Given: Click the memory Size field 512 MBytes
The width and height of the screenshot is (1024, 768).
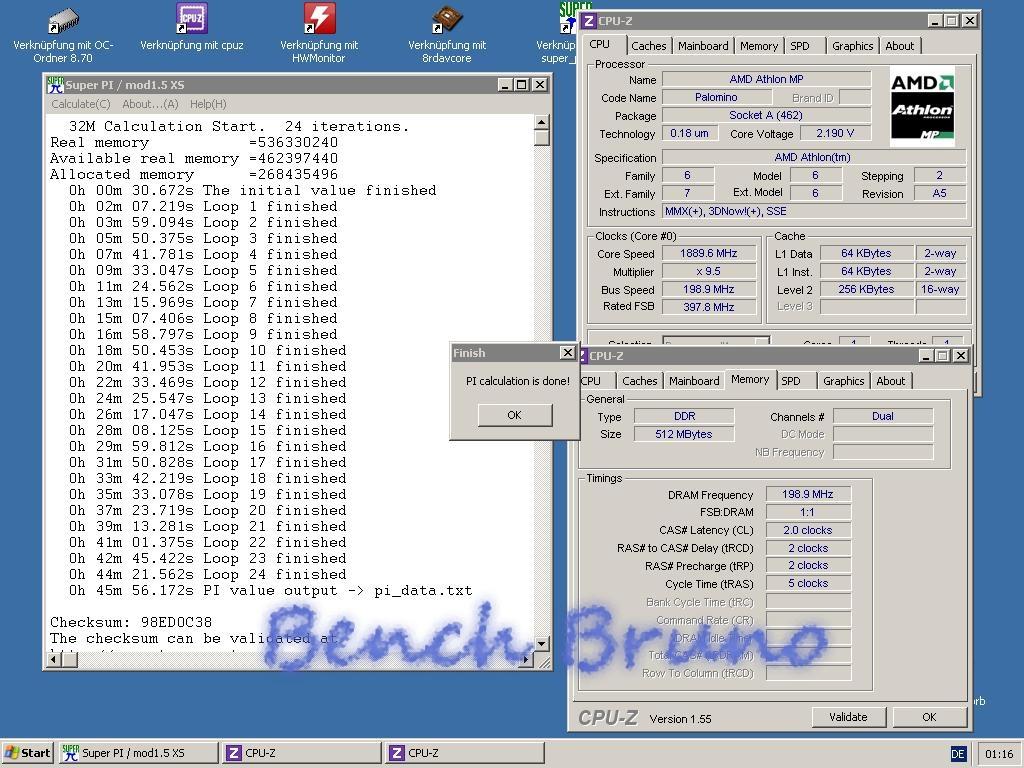Looking at the screenshot, I should (684, 434).
